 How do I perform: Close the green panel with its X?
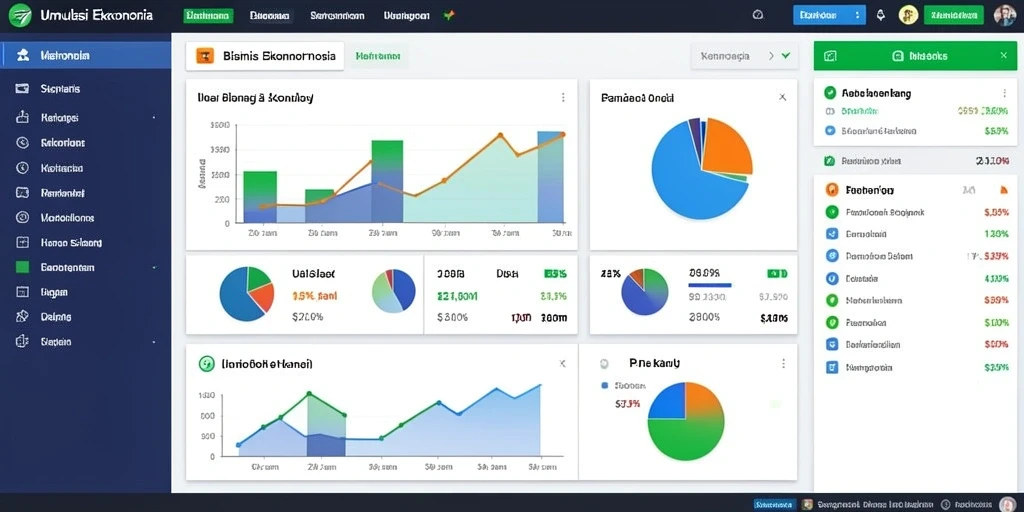pos(1004,56)
